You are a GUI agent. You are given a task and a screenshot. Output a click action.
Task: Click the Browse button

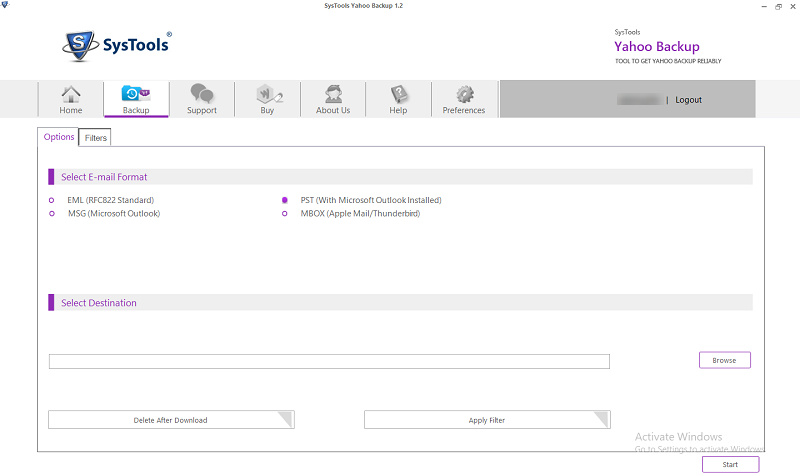click(724, 360)
